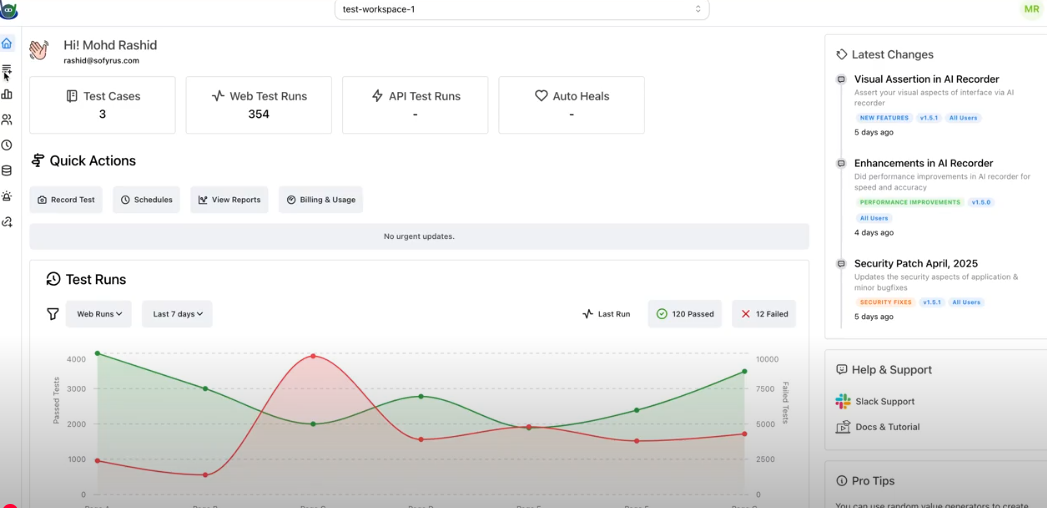Expand the Last 7 days dropdown
This screenshot has height=508, width=1047.
point(177,314)
